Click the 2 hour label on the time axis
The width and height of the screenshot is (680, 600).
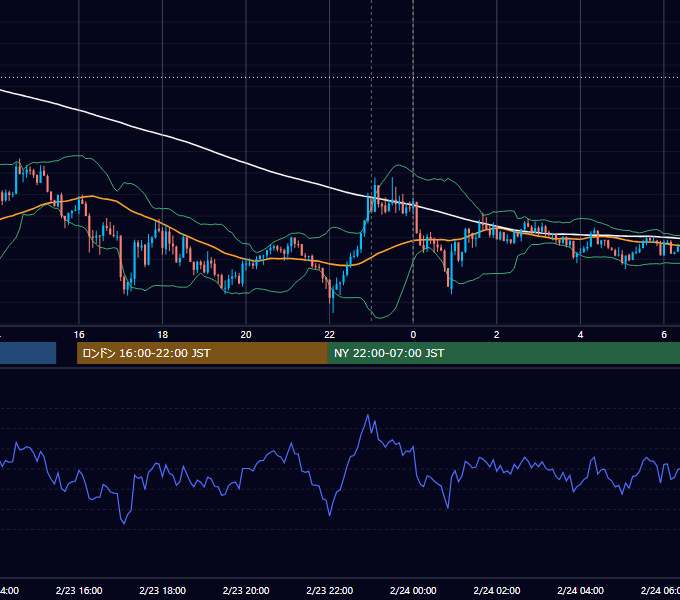click(x=497, y=335)
